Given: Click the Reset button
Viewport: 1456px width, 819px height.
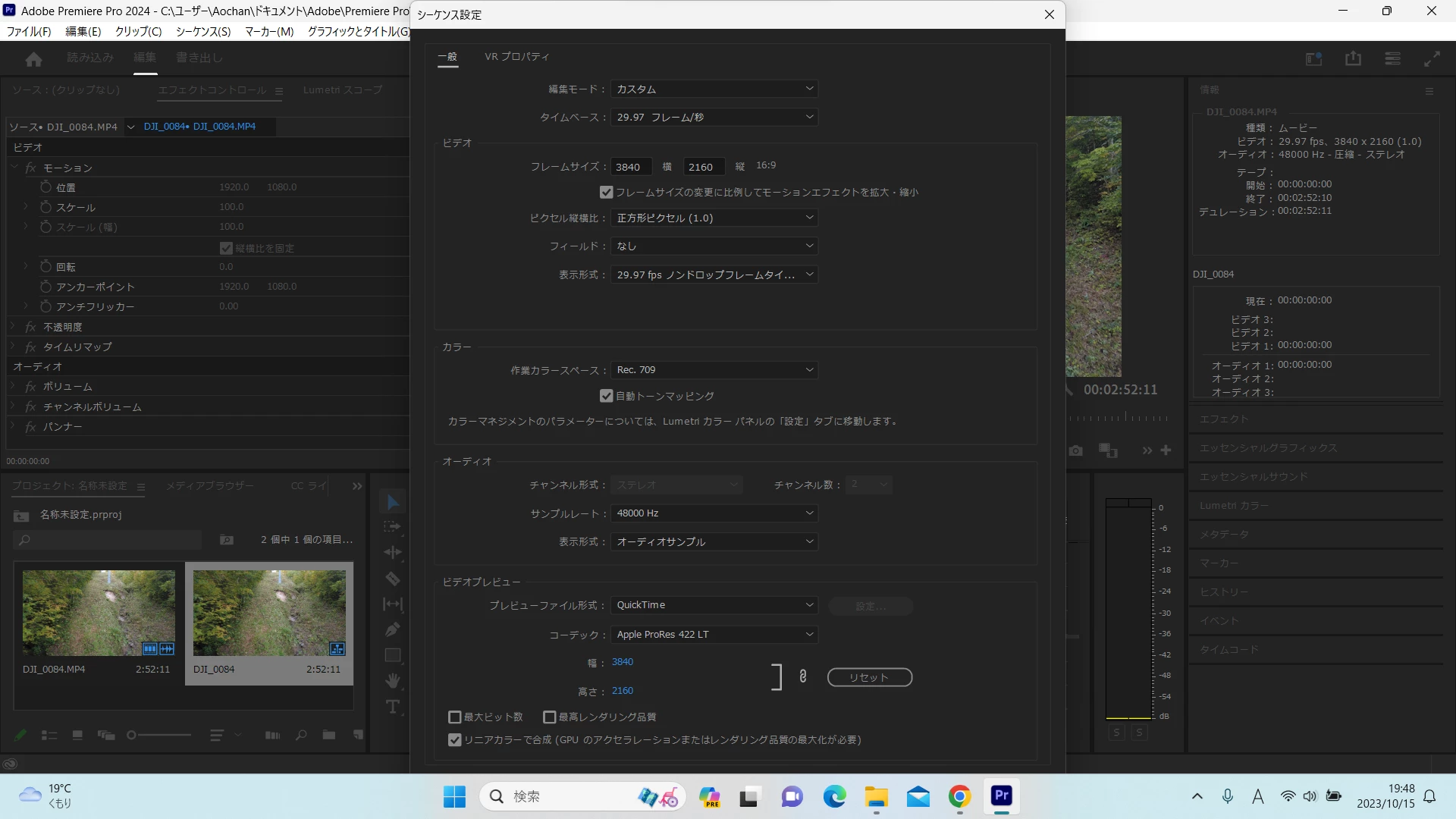Looking at the screenshot, I should click(x=869, y=677).
